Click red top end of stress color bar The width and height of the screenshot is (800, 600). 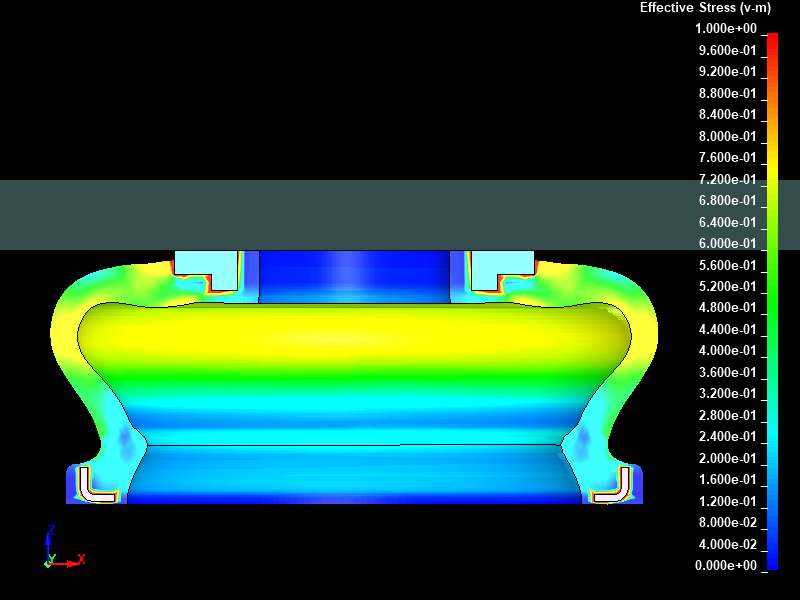[x=772, y=38]
